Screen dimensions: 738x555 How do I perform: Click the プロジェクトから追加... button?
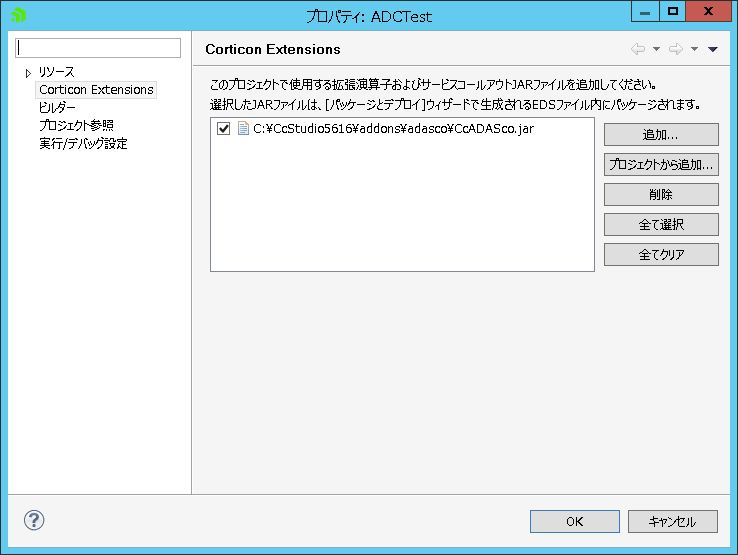click(x=661, y=165)
